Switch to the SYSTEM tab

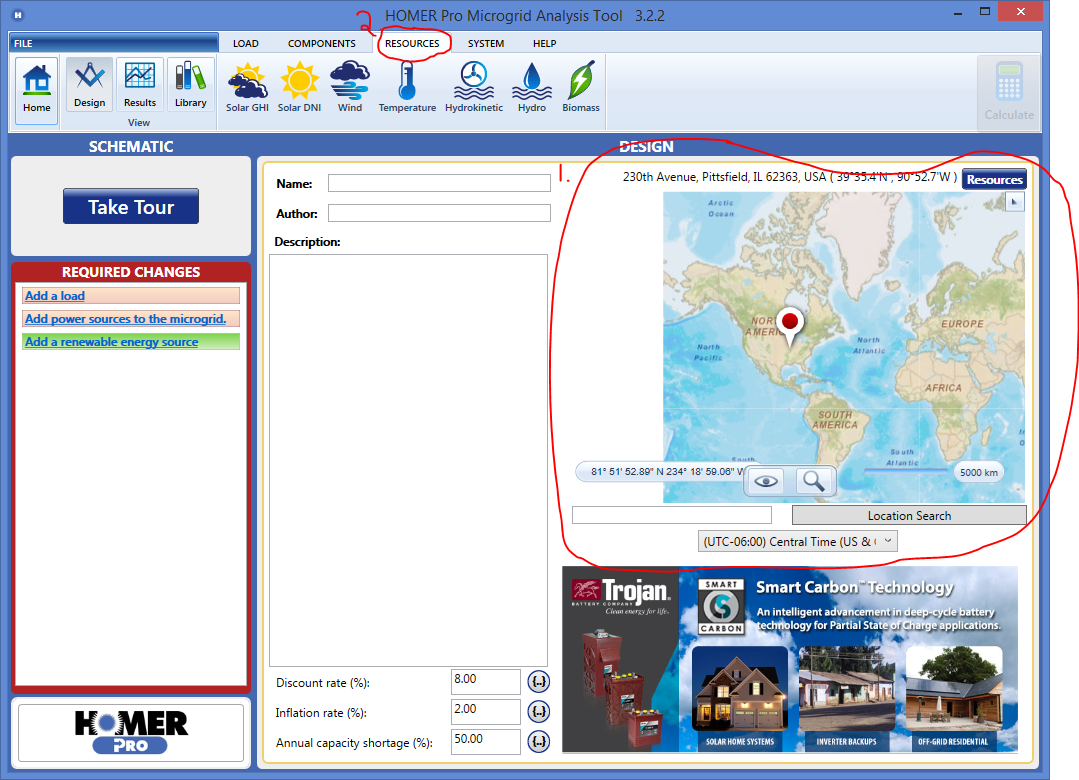[486, 44]
